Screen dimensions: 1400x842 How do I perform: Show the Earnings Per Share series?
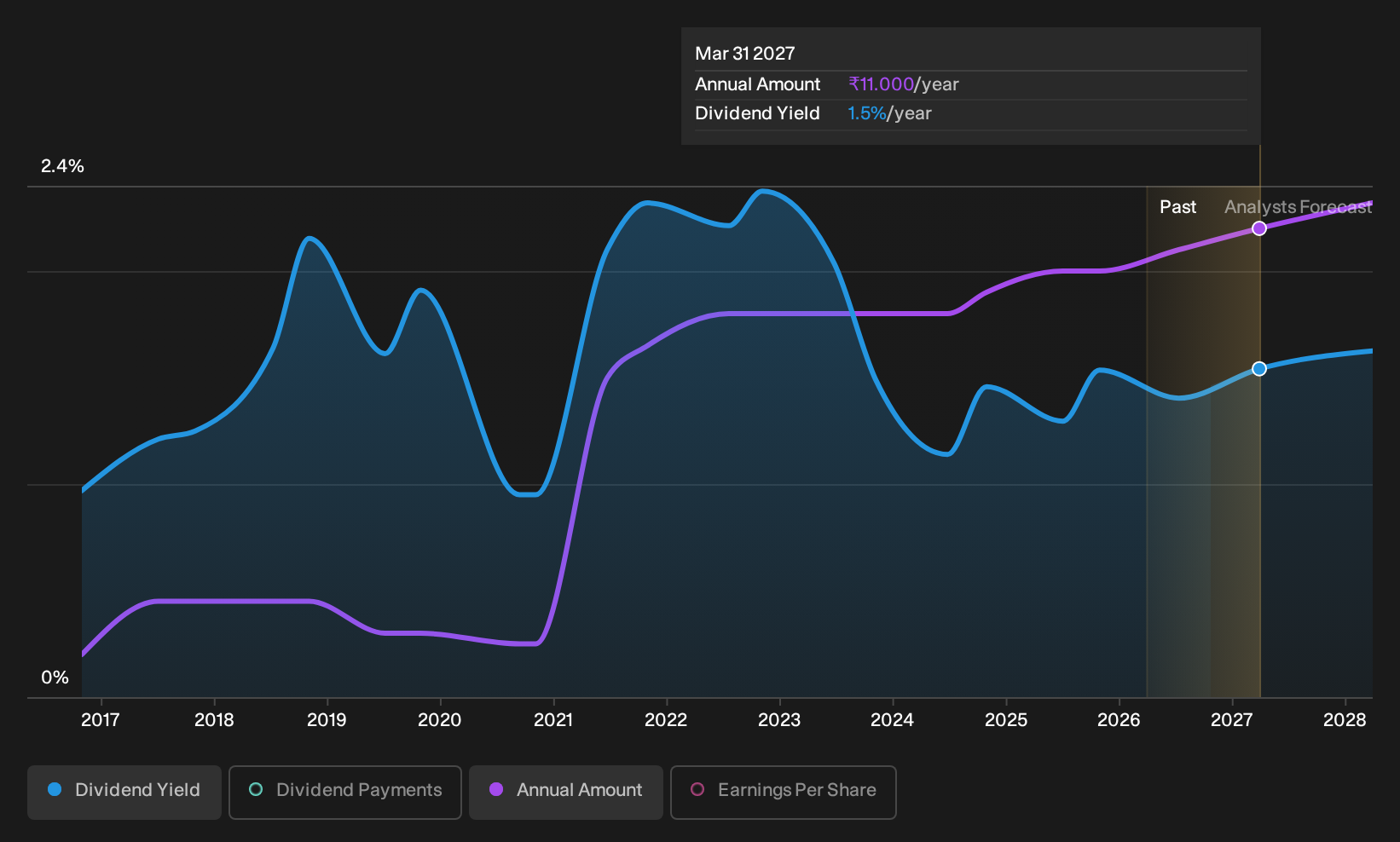tap(784, 793)
